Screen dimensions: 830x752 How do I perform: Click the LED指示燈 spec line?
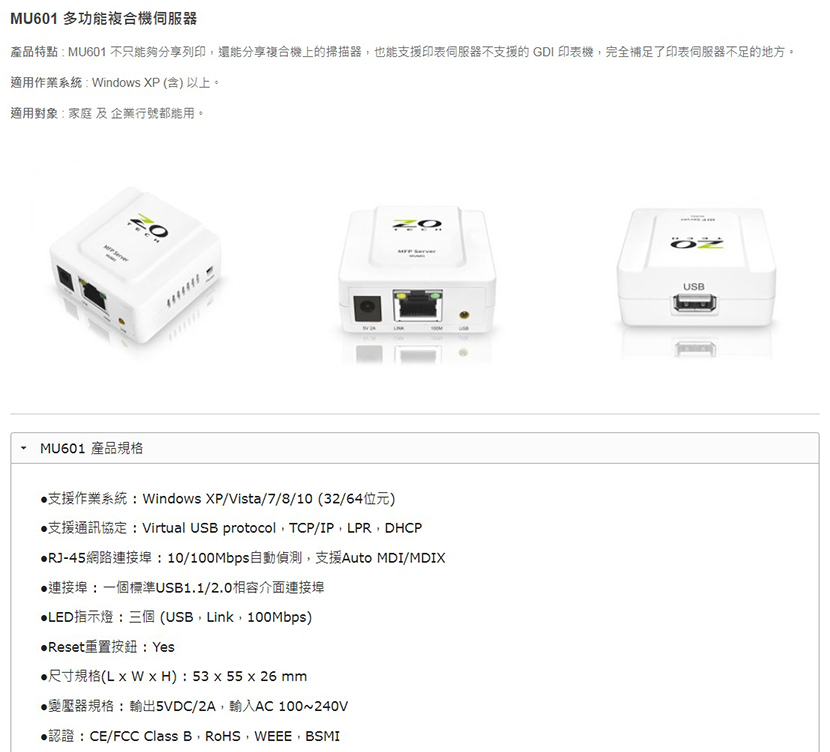[x=176, y=617]
